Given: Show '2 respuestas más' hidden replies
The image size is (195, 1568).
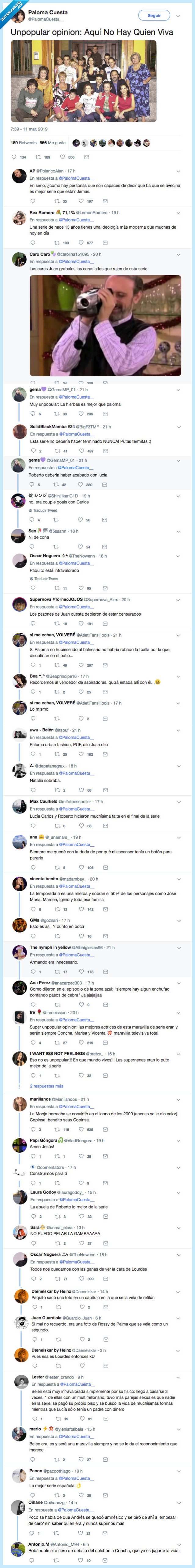Looking at the screenshot, I should 46,1086.
